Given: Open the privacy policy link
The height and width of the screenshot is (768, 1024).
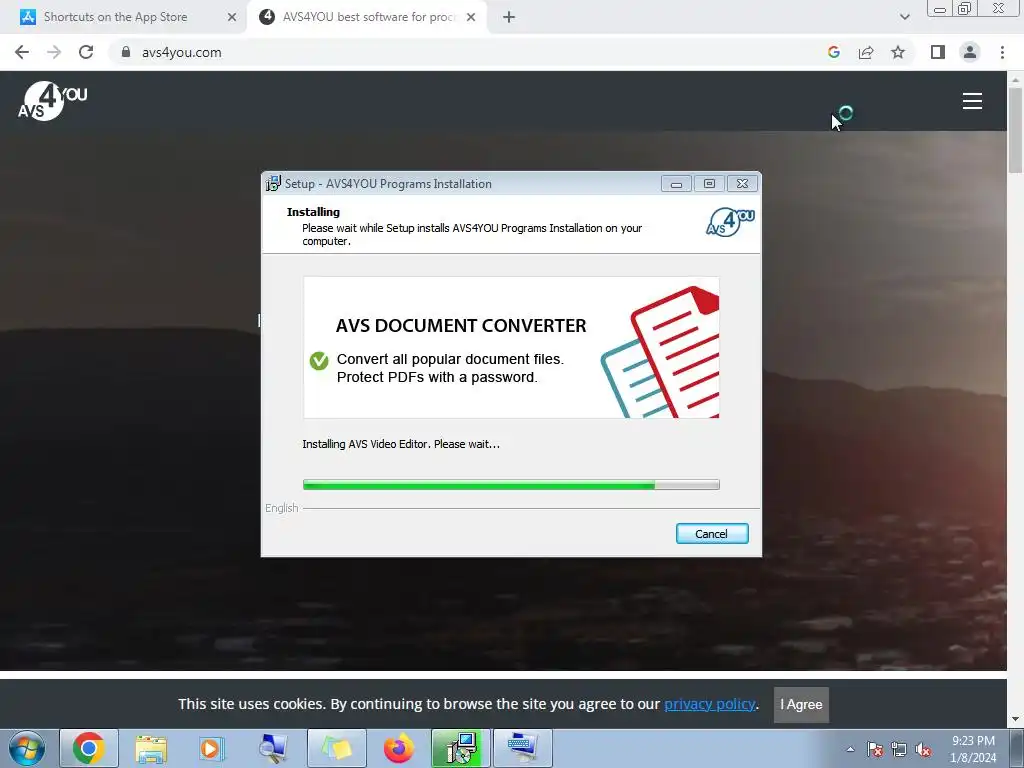Looking at the screenshot, I should 710,704.
